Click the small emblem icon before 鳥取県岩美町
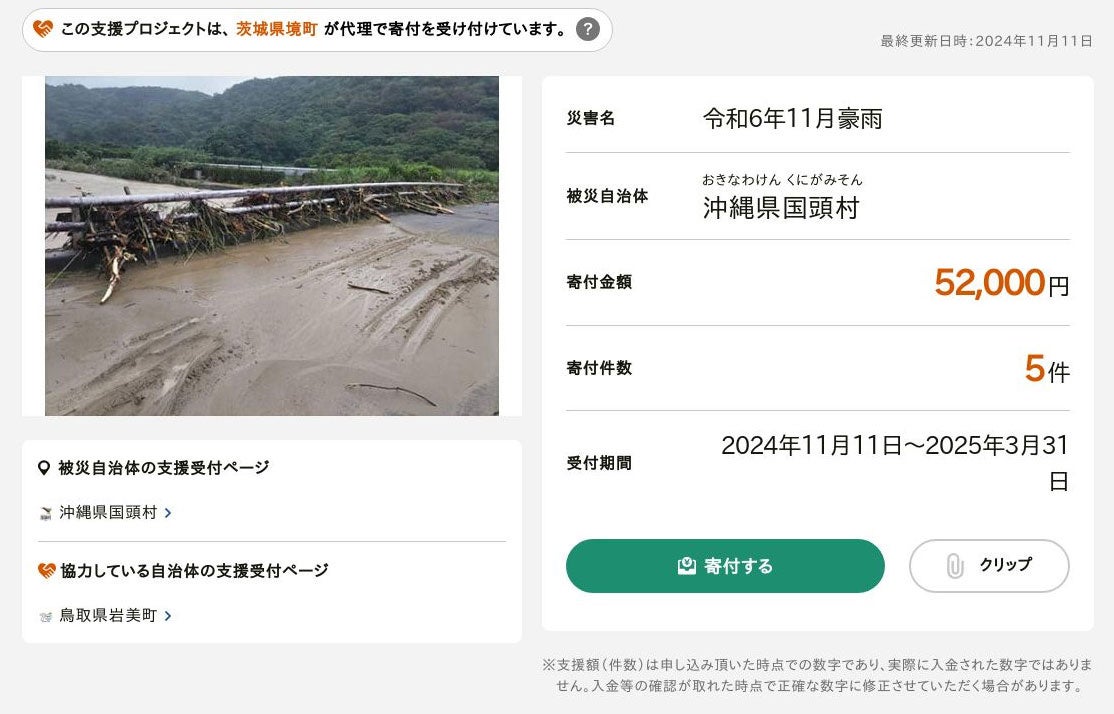1114x714 pixels. [x=45, y=616]
